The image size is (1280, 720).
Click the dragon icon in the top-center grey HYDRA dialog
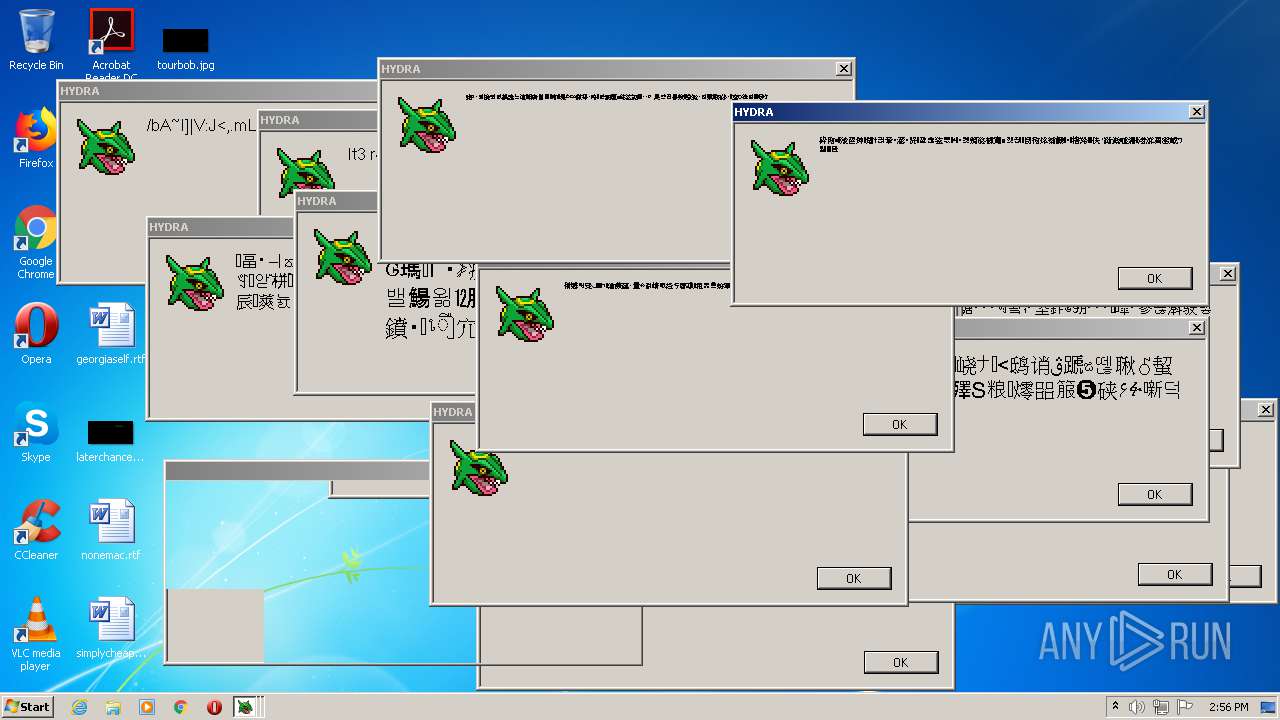tap(427, 124)
